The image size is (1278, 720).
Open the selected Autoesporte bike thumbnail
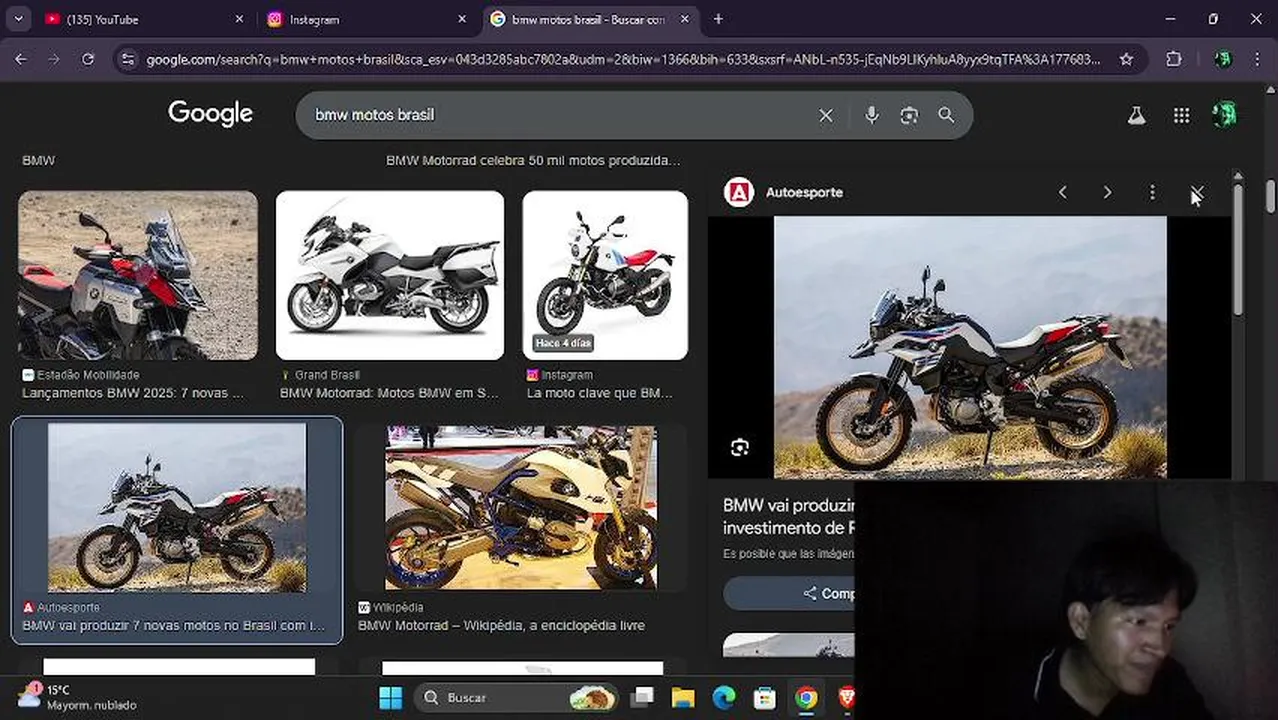pyautogui.click(x=177, y=507)
